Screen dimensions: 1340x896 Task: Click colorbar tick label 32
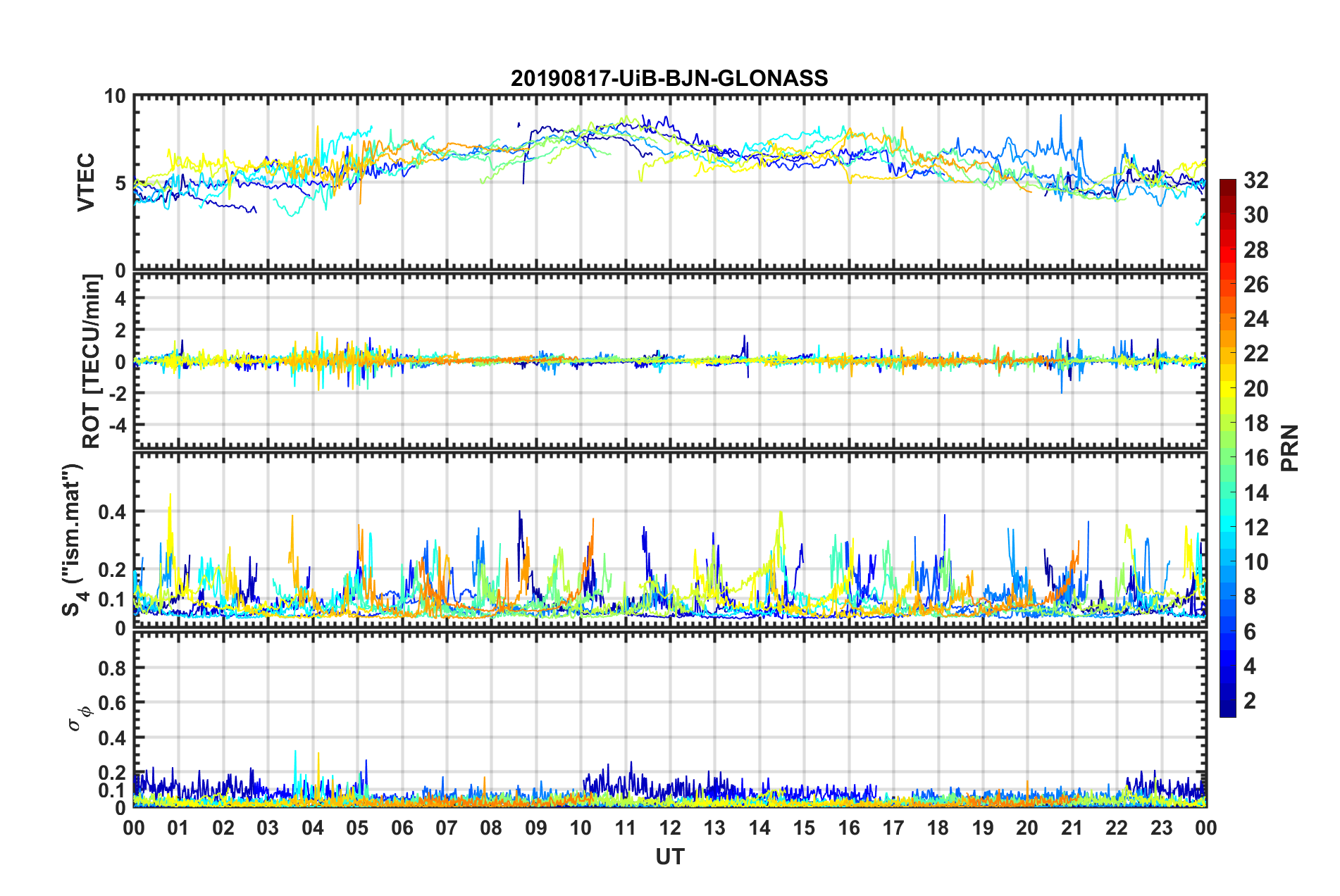pyautogui.click(x=1255, y=180)
